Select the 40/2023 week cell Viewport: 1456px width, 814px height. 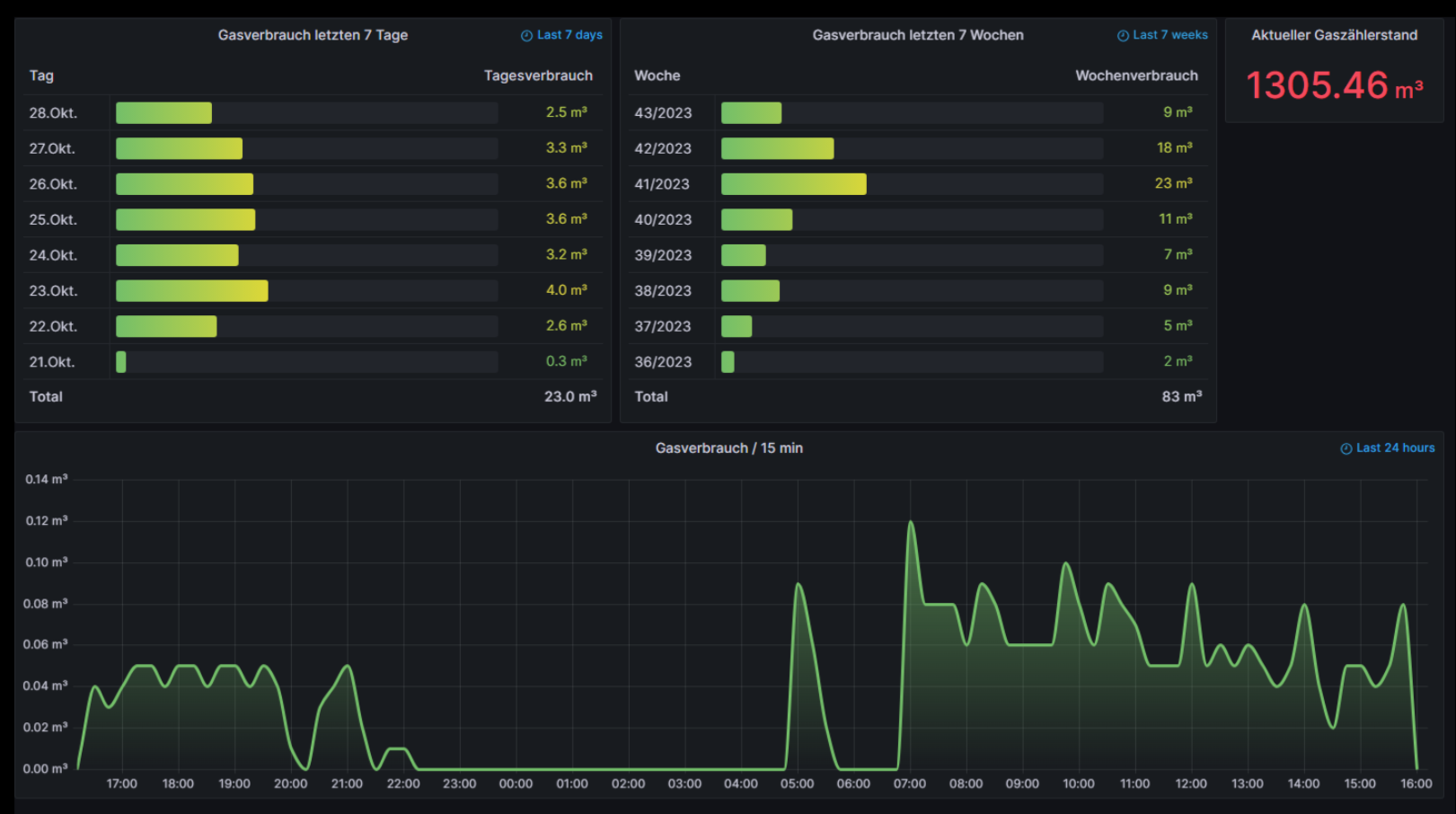click(663, 220)
